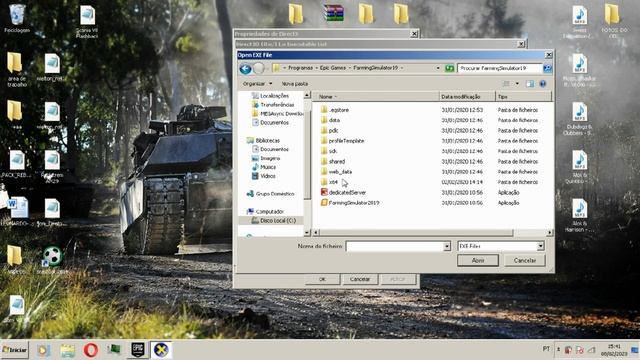
Task: Open Windows Explorer from the taskbar
Action: (x=67, y=350)
